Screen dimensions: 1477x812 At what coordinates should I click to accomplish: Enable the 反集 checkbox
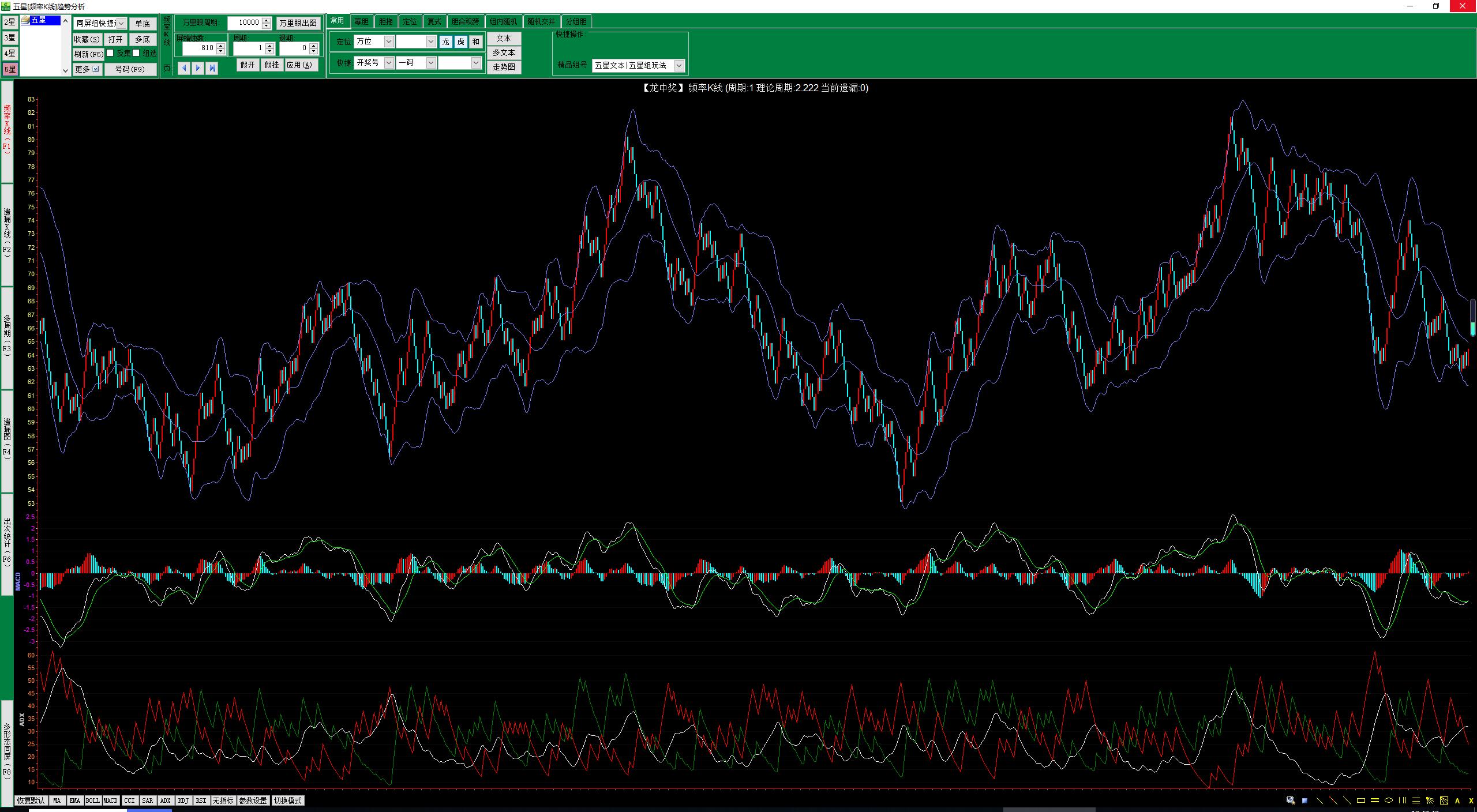click(x=110, y=53)
